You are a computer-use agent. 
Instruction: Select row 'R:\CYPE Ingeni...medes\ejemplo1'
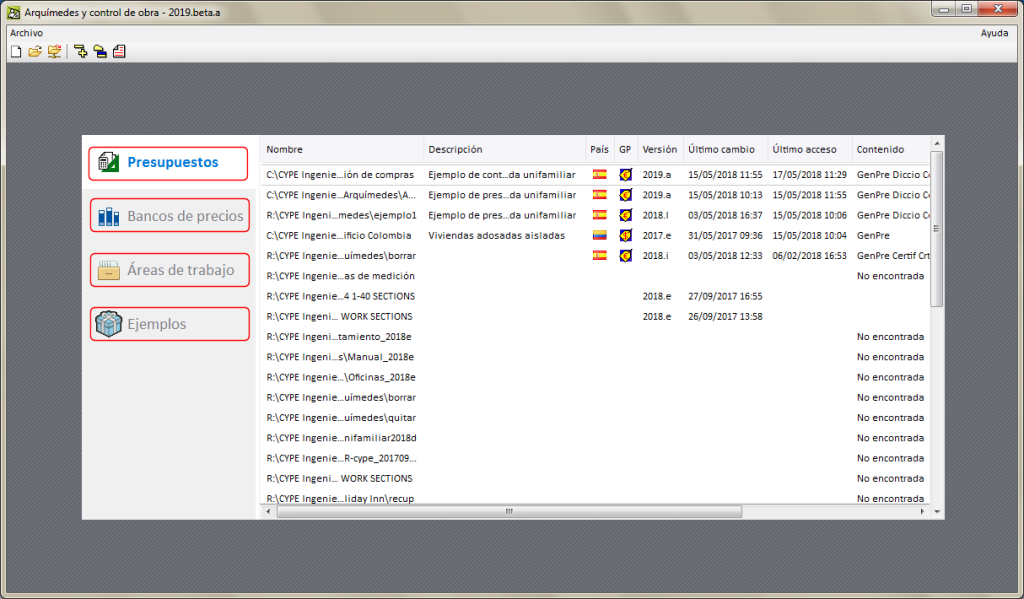click(x=595, y=215)
